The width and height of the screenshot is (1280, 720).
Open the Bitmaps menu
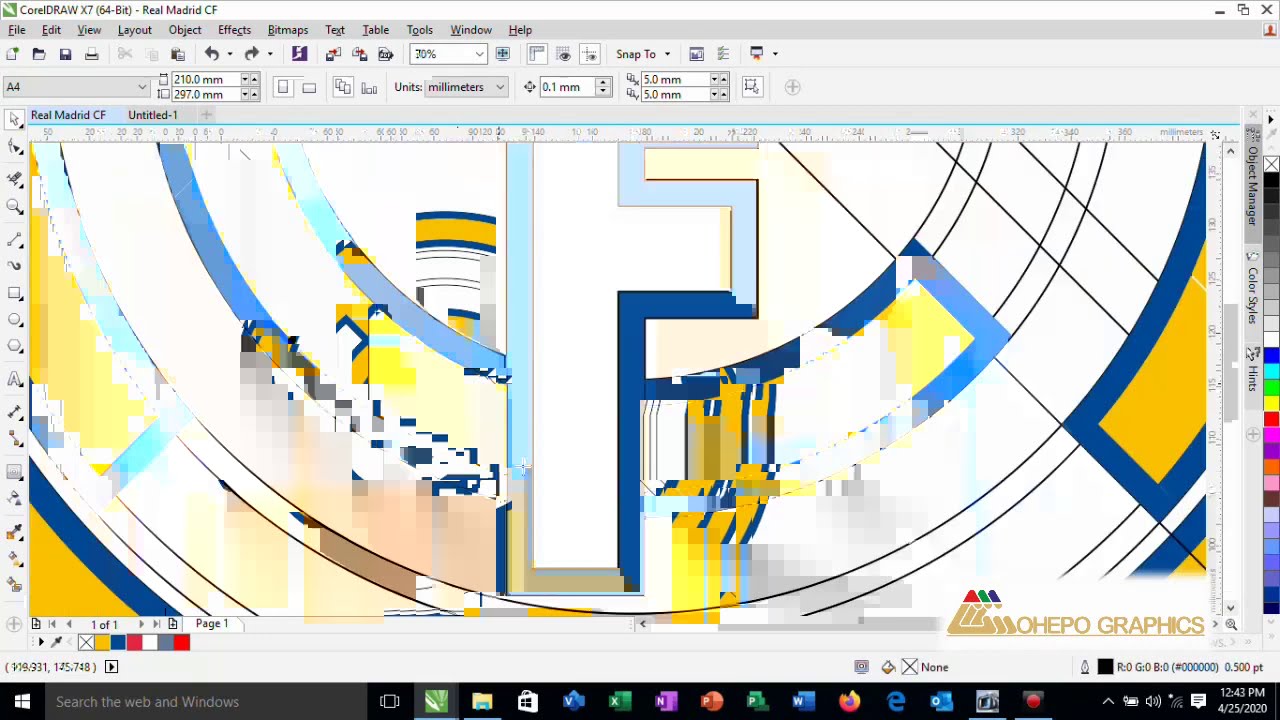(288, 30)
